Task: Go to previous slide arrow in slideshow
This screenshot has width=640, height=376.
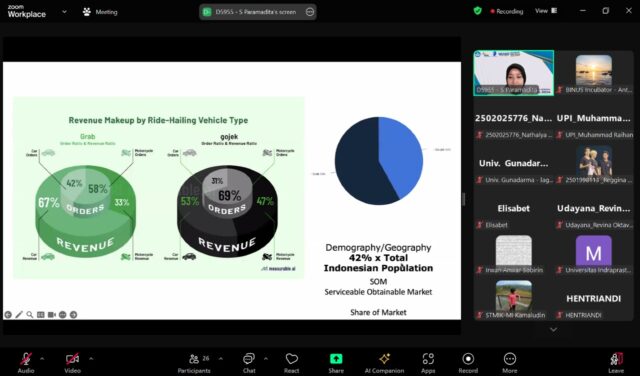Action: coord(8,315)
